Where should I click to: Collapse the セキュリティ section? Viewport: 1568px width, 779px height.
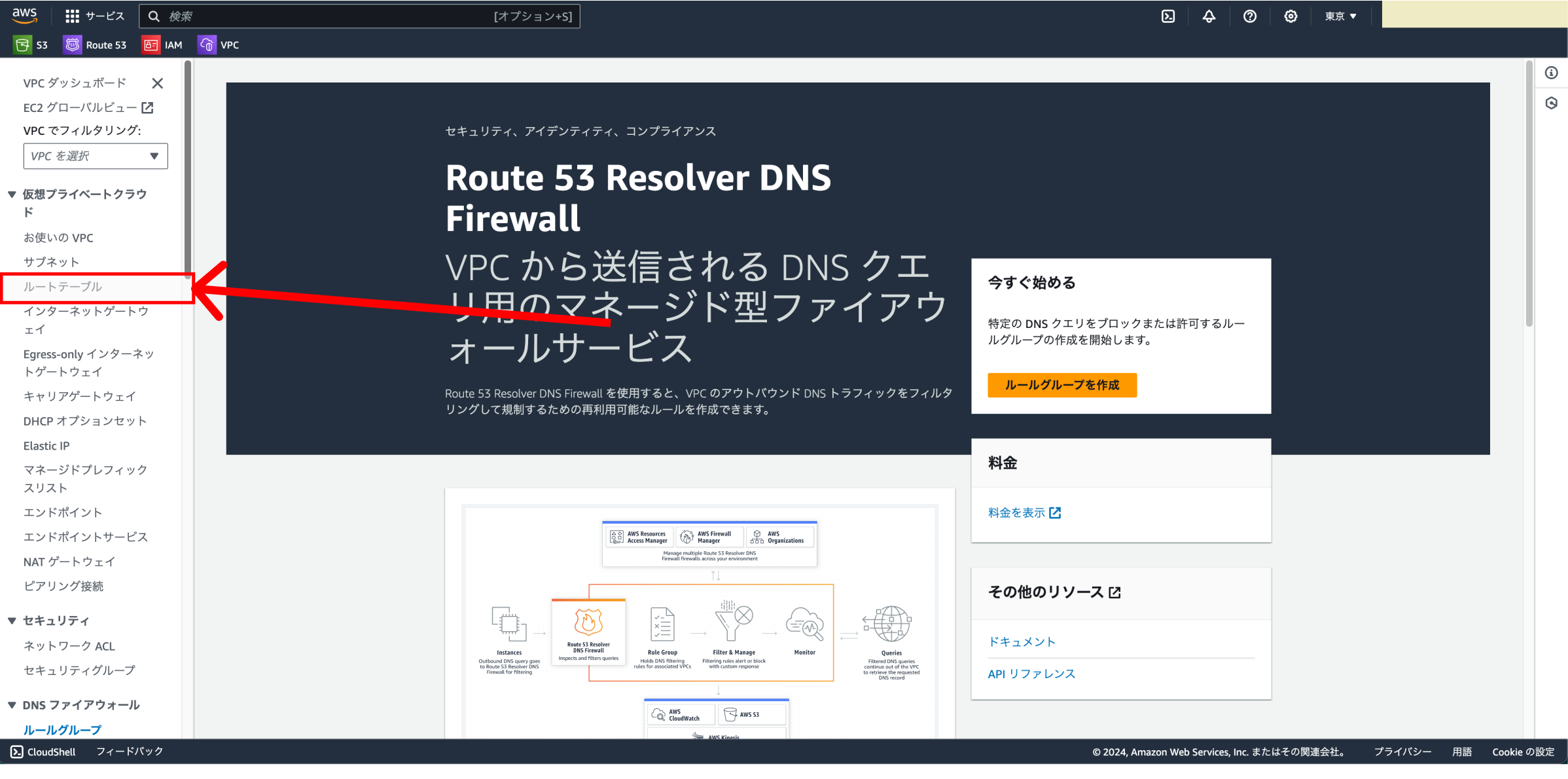(x=11, y=621)
